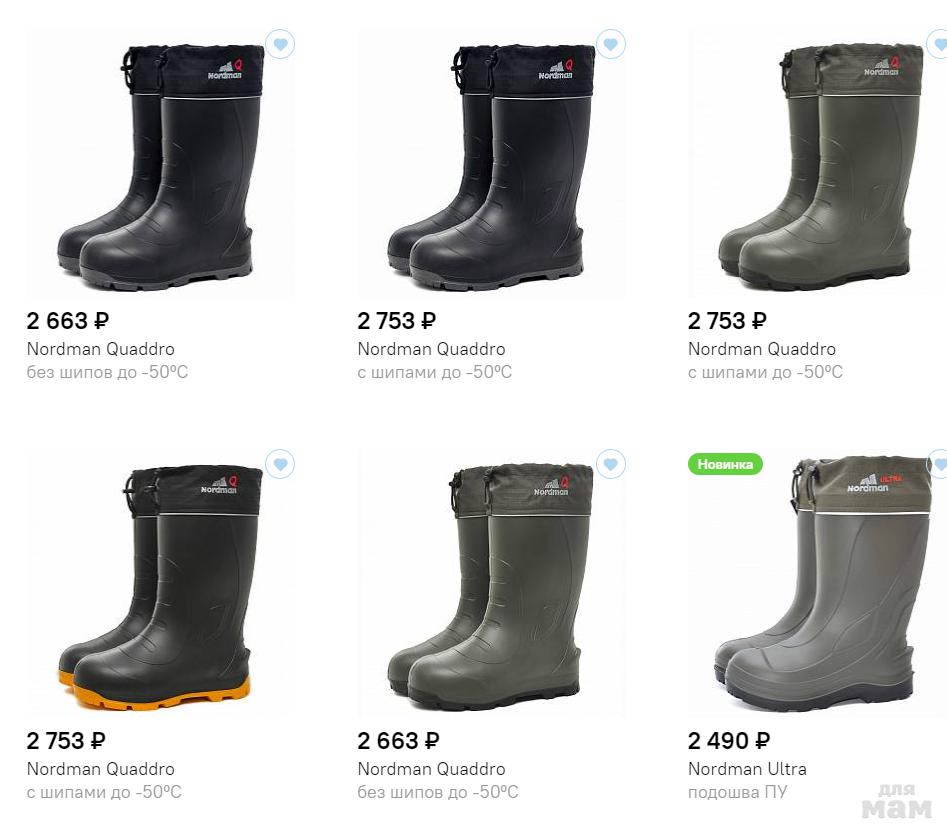Add bottom olive Quaddro boots to wishlist
This screenshot has width=947, height=833.
pos(611,465)
